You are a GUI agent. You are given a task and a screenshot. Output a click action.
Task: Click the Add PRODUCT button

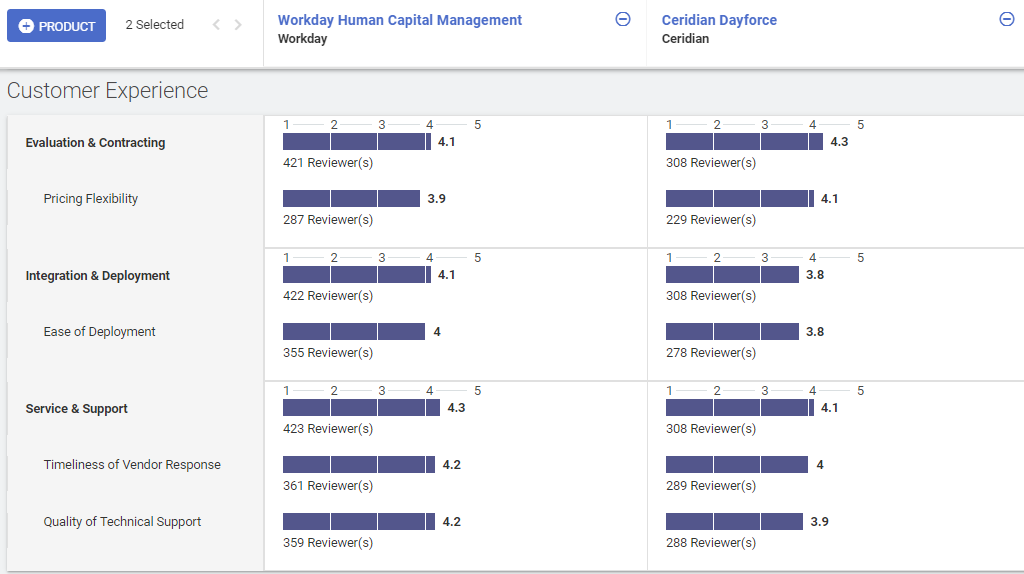tap(56, 25)
